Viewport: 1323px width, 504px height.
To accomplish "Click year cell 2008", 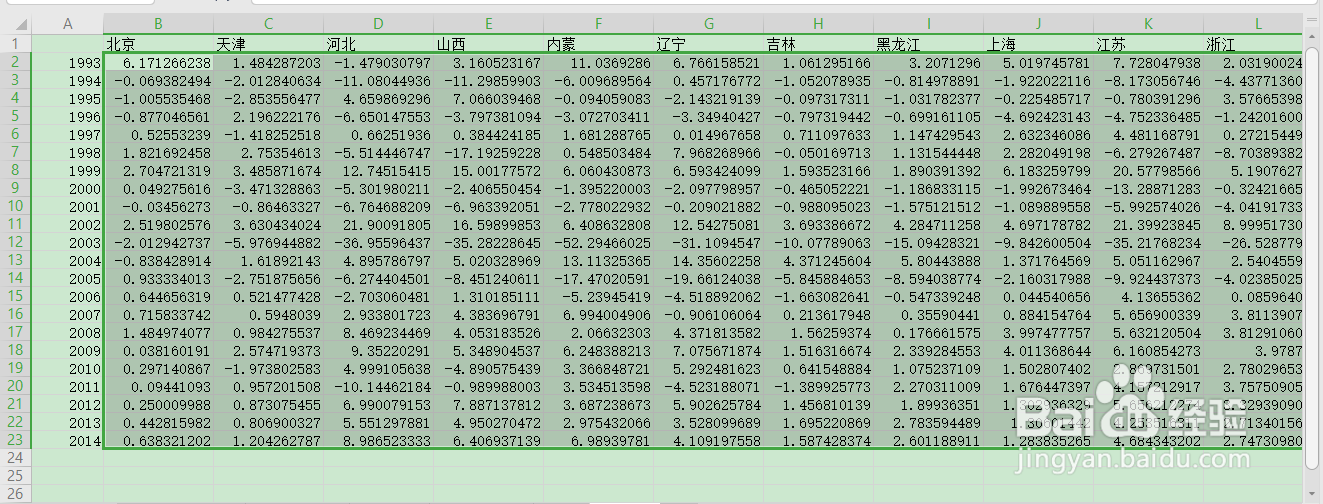I will (x=67, y=332).
